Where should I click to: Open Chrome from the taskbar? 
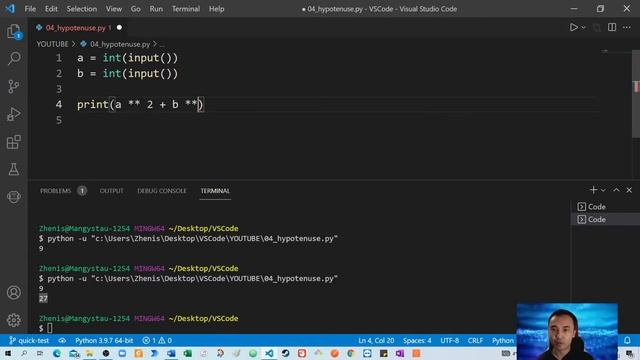point(351,353)
